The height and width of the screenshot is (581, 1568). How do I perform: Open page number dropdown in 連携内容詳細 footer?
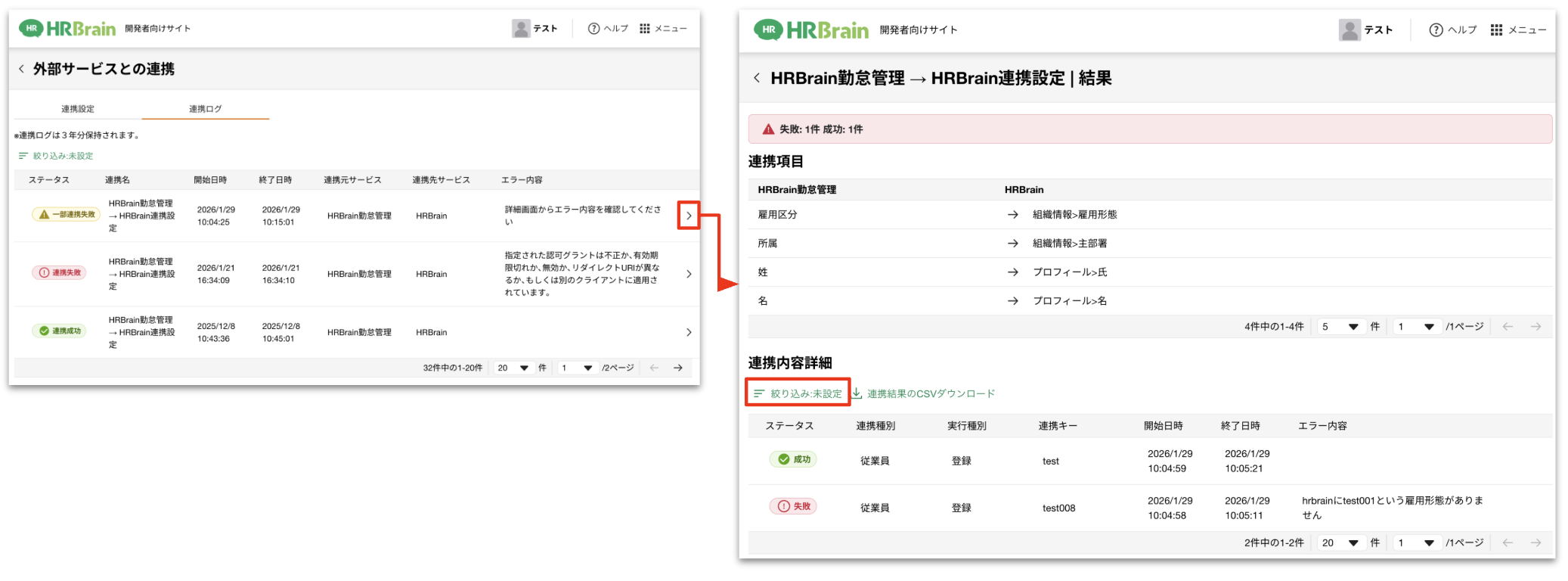[1416, 543]
